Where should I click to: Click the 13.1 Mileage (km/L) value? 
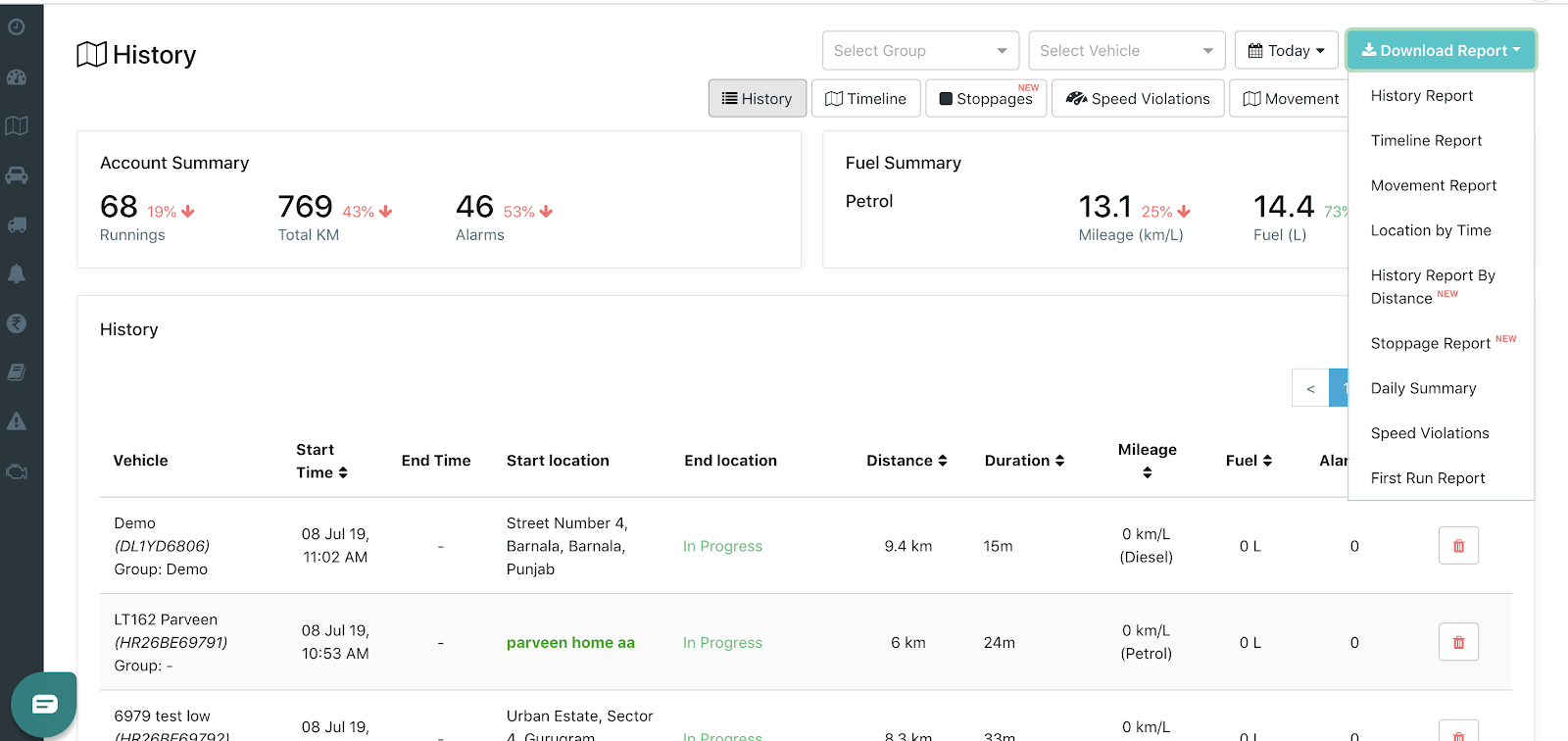point(1104,207)
